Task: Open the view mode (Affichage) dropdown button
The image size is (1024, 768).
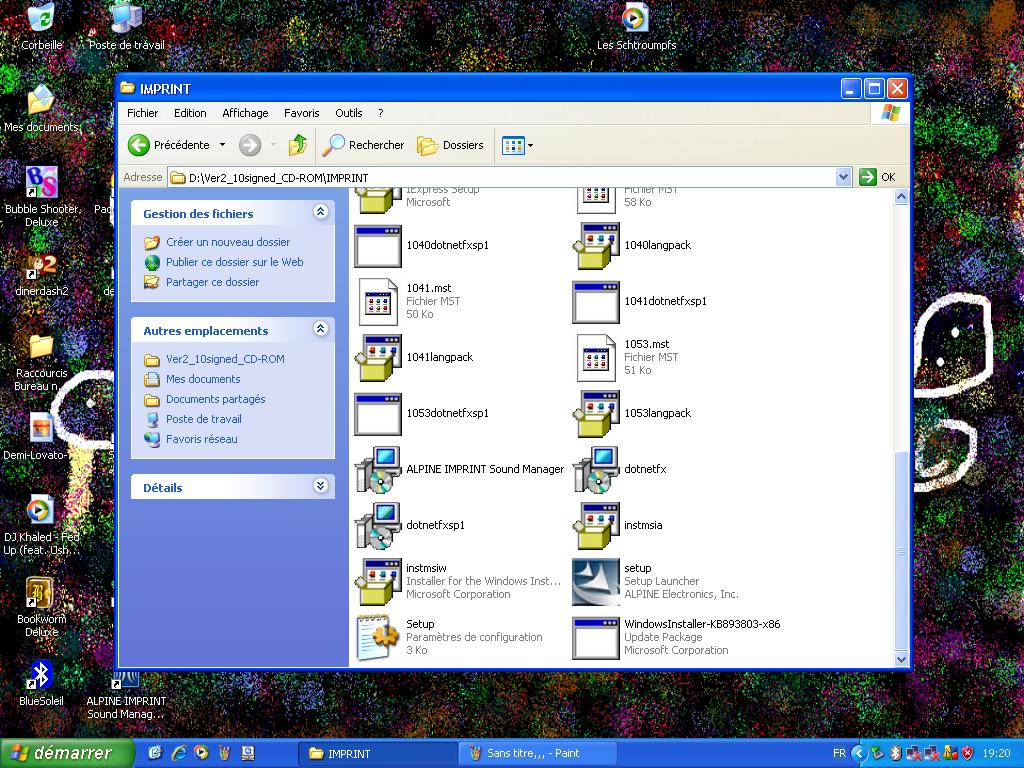Action: (x=517, y=145)
